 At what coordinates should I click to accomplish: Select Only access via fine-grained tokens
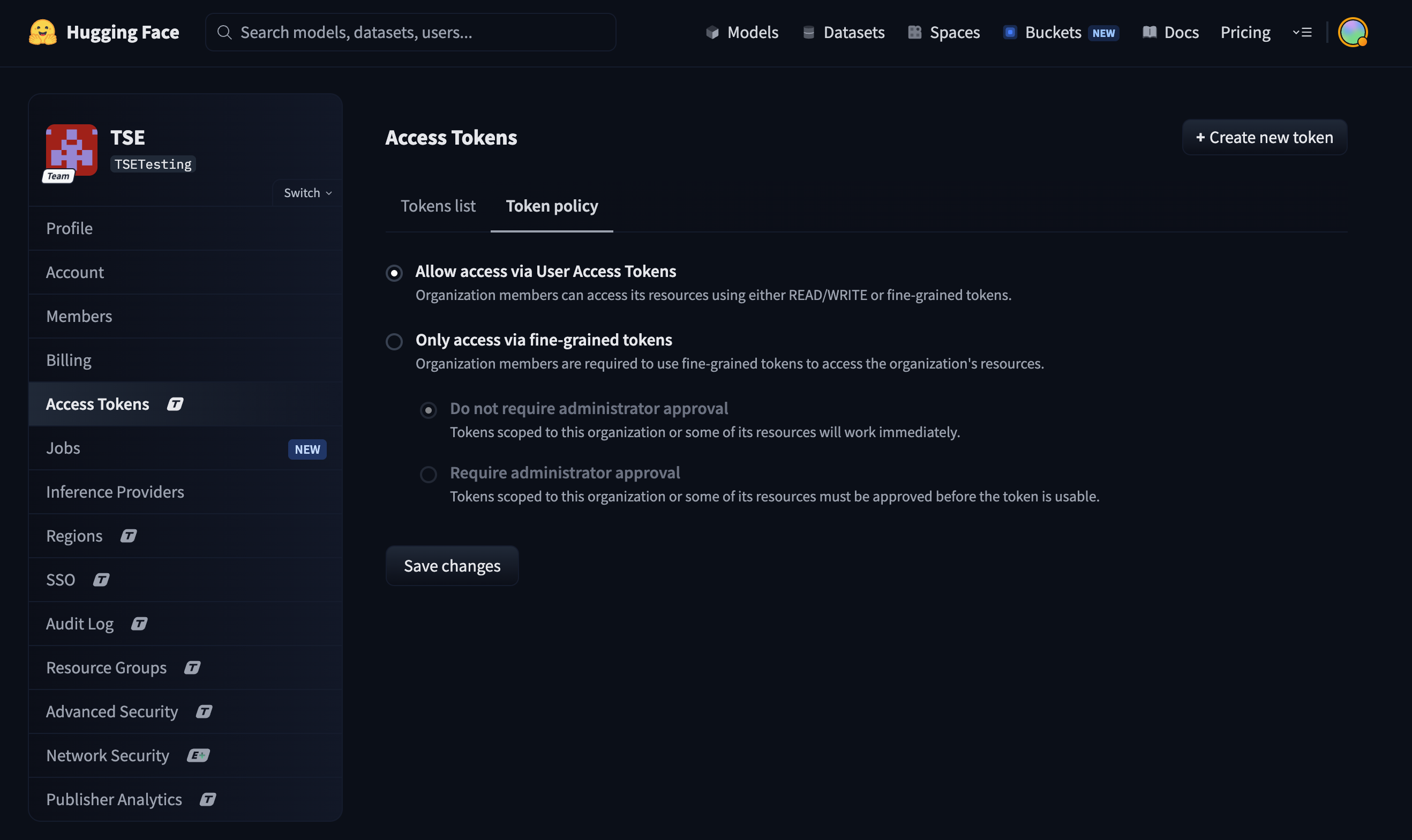[394, 341]
